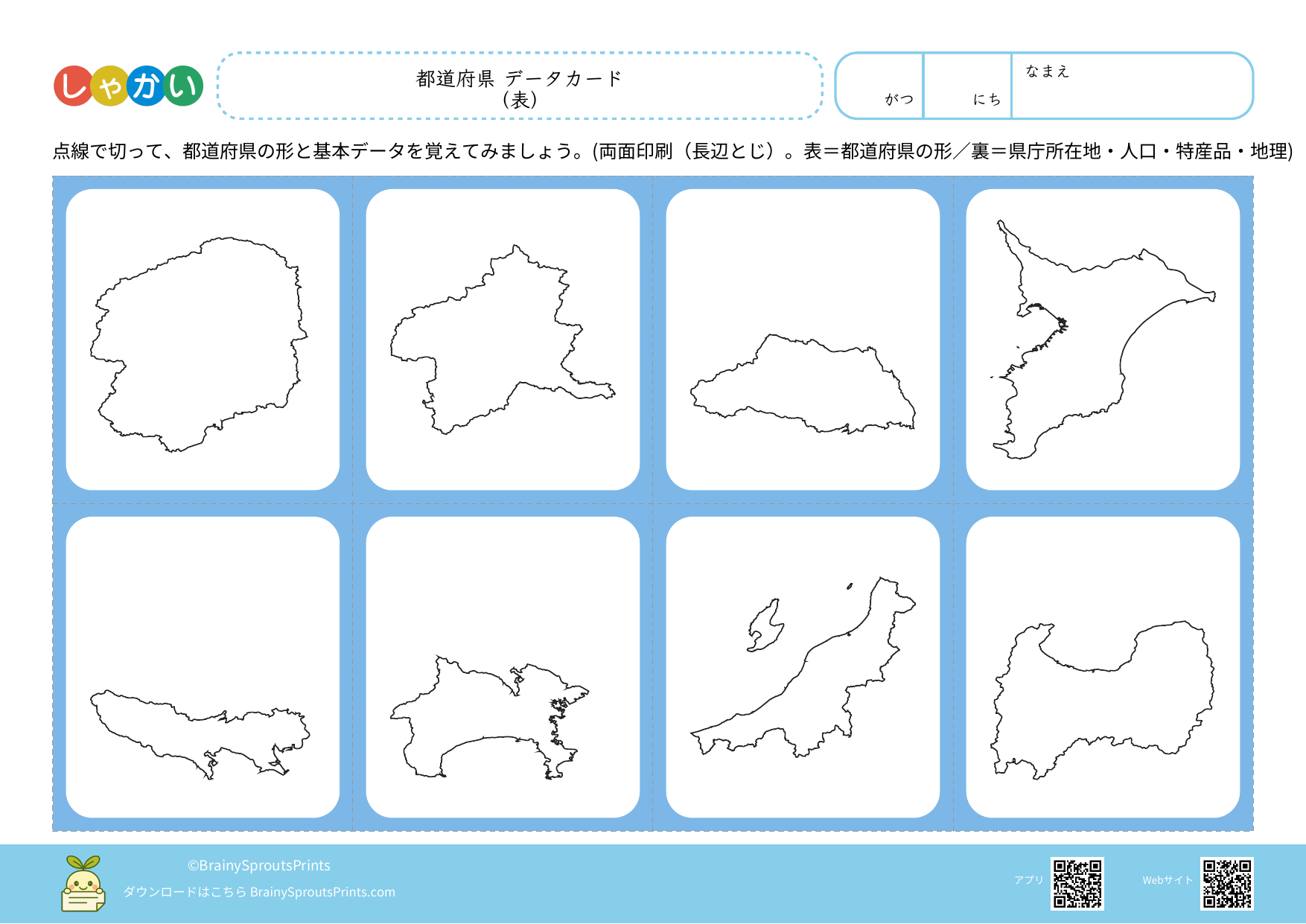1306x924 pixels.
Task: Click the green い circle in logo
Action: pyautogui.click(x=183, y=86)
